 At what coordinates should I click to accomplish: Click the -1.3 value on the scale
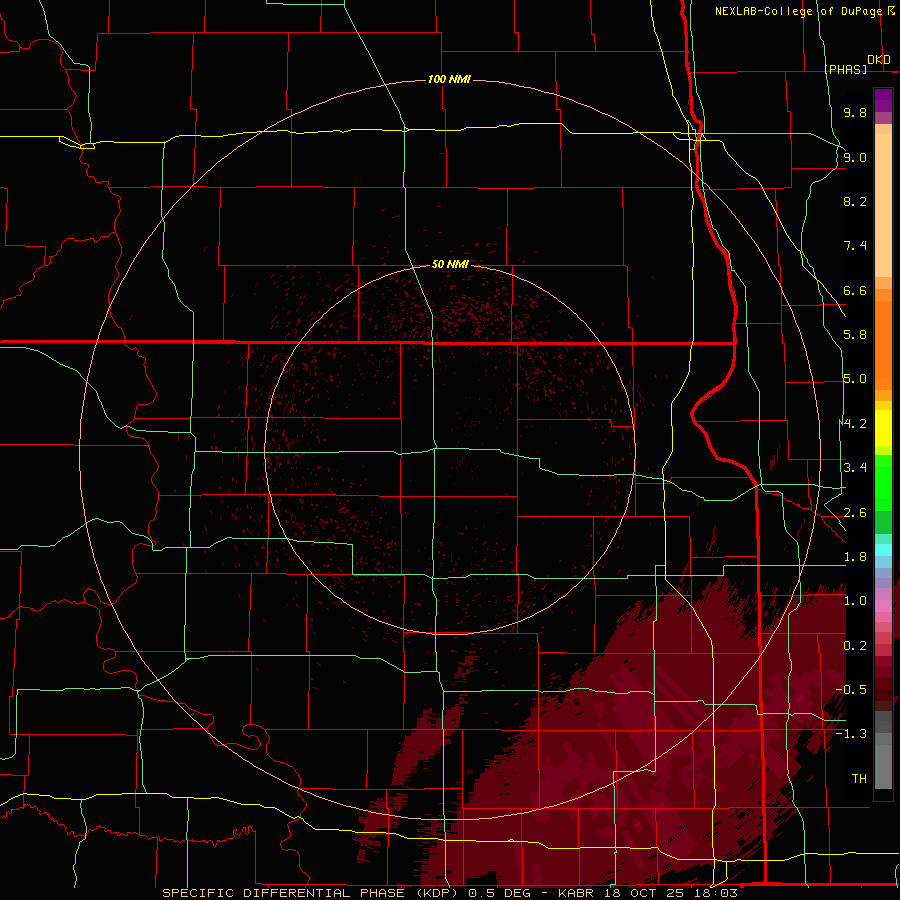click(851, 734)
